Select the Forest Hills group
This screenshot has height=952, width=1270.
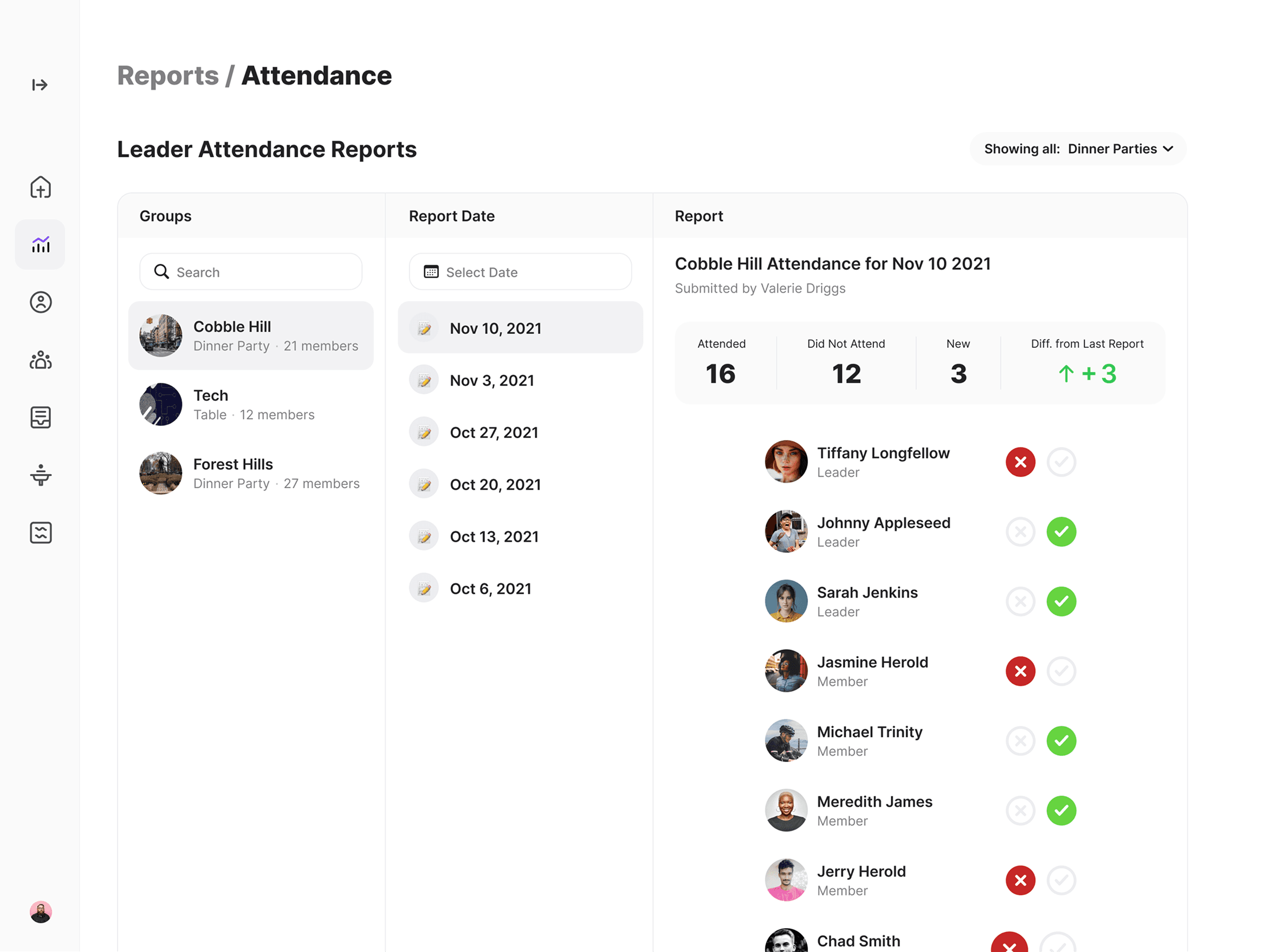251,473
